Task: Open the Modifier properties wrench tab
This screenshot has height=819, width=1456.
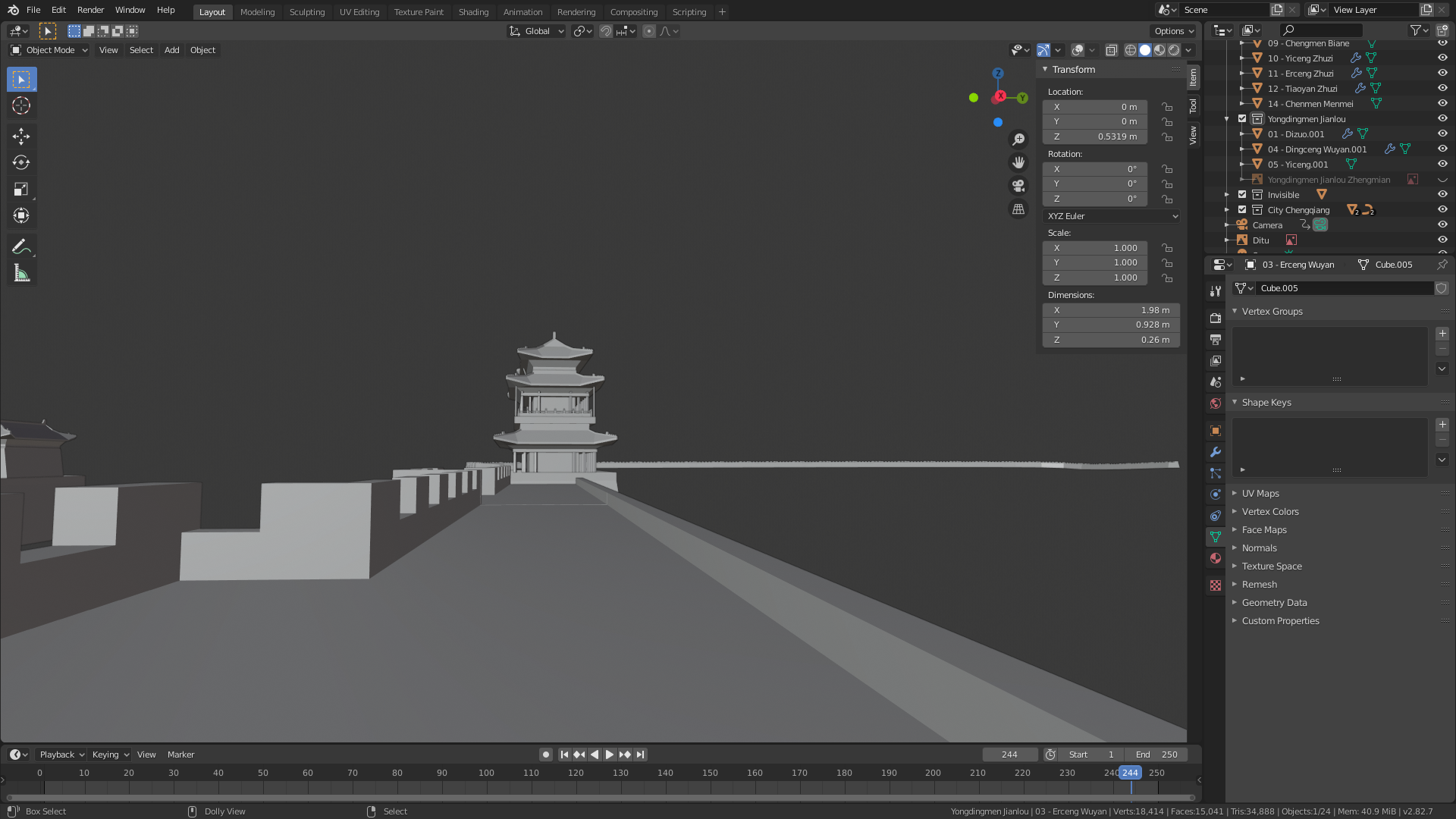Action: [1216, 452]
